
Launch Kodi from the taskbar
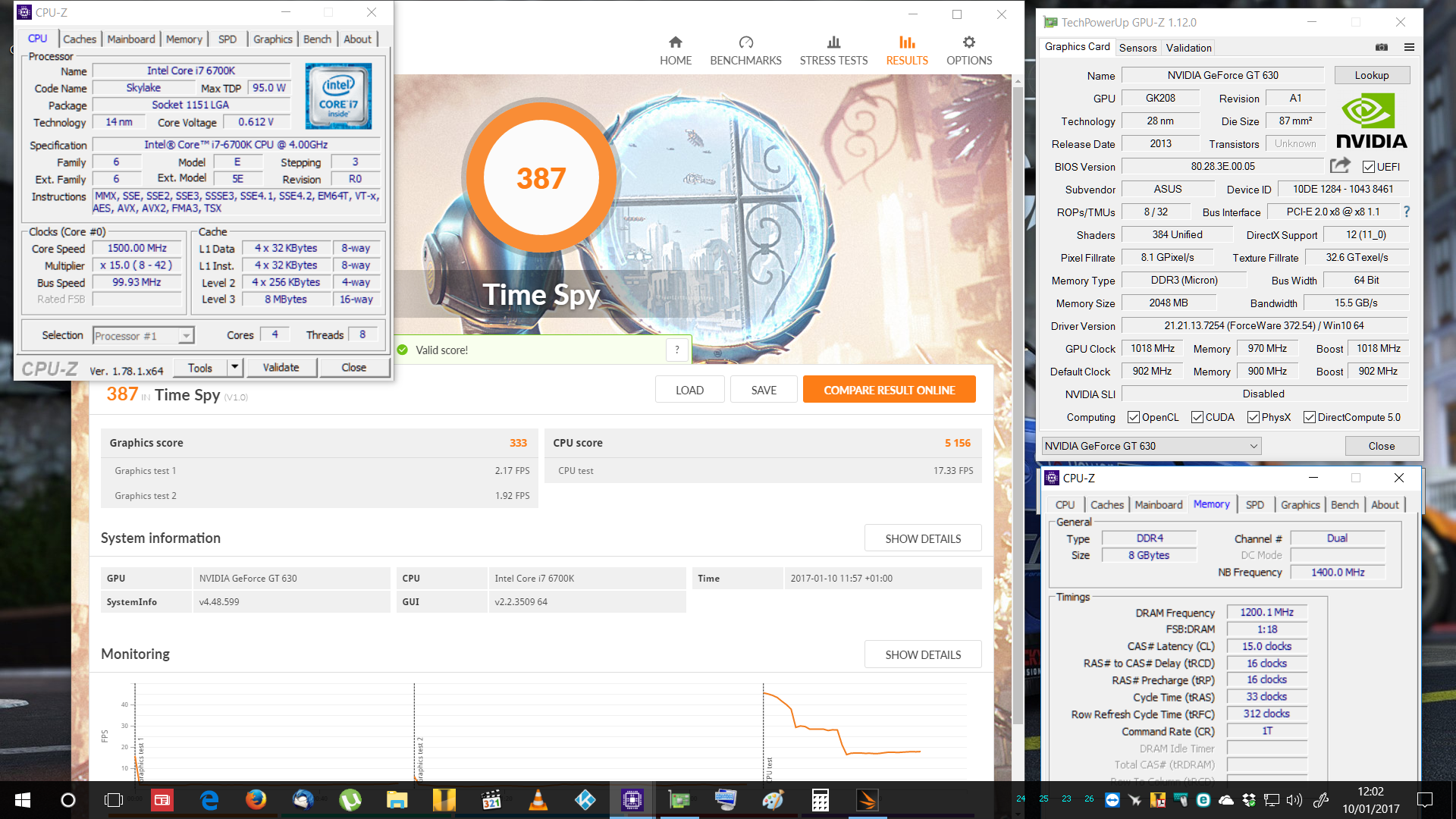point(585,800)
